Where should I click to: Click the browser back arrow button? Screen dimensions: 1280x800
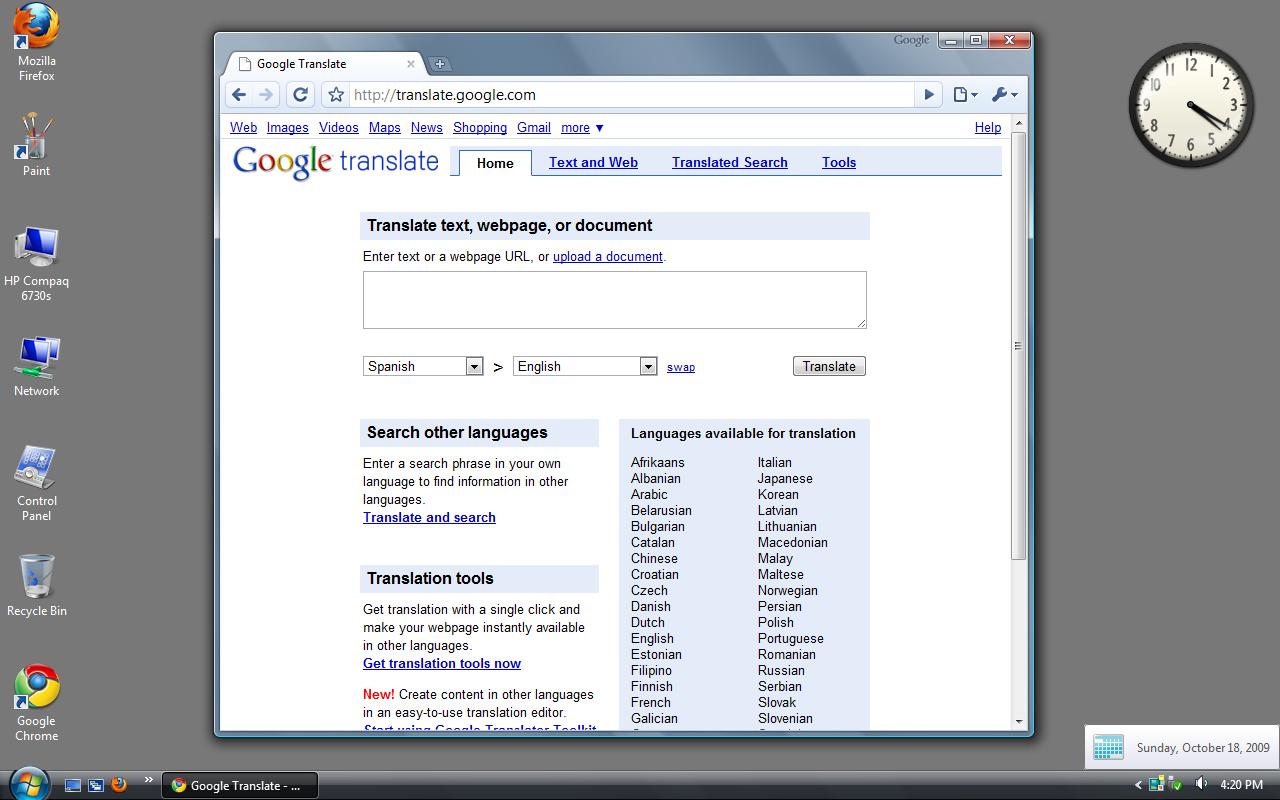[238, 95]
